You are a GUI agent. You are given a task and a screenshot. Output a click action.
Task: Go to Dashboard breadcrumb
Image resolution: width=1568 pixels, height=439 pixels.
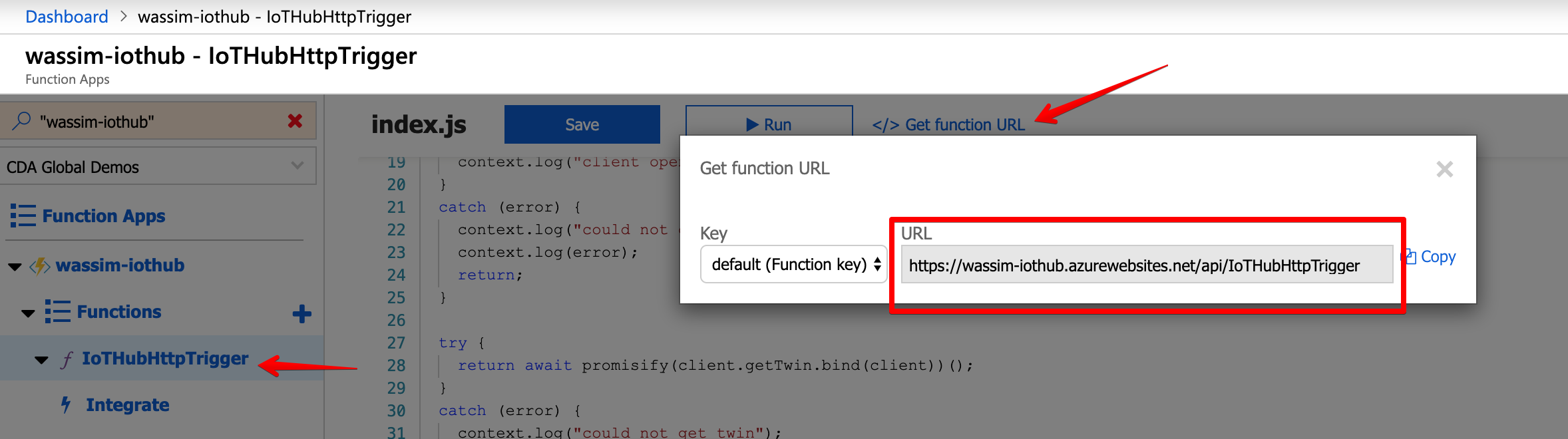(67, 17)
